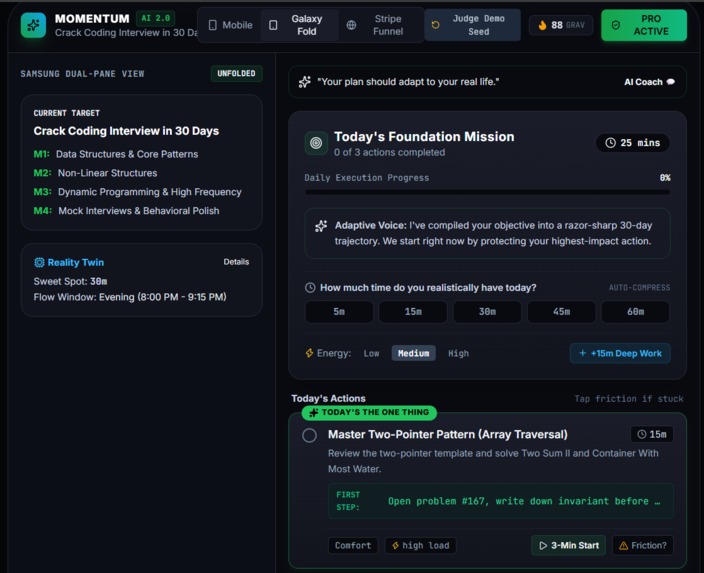Click the flame streak icon
704x573 pixels.
pyautogui.click(x=542, y=25)
